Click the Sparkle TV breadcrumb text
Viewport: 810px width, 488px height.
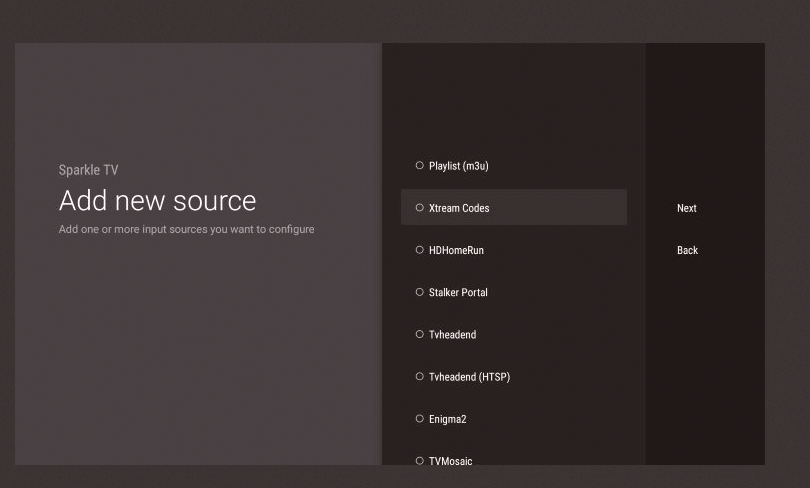[88, 170]
